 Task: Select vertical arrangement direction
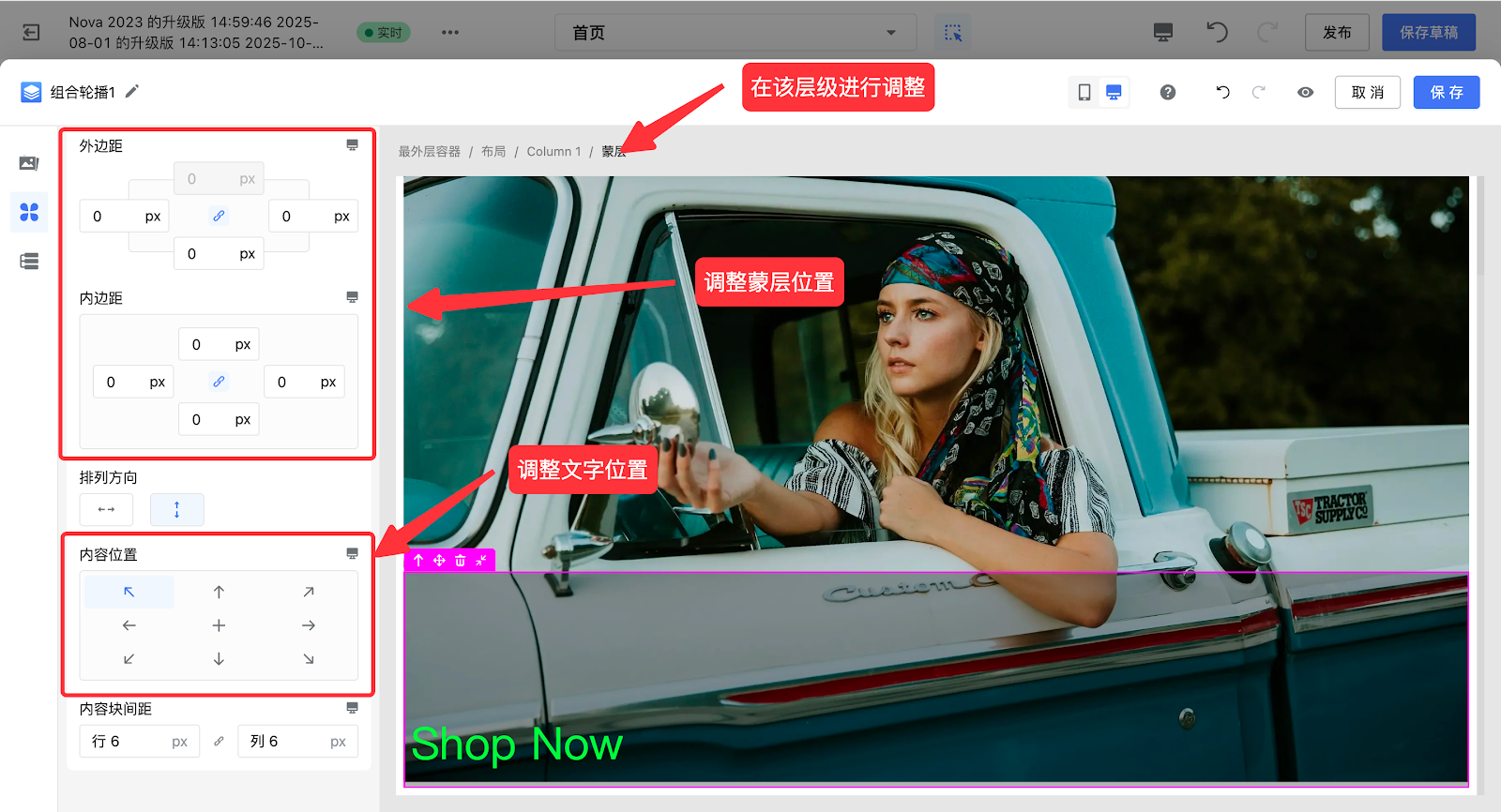click(x=176, y=509)
